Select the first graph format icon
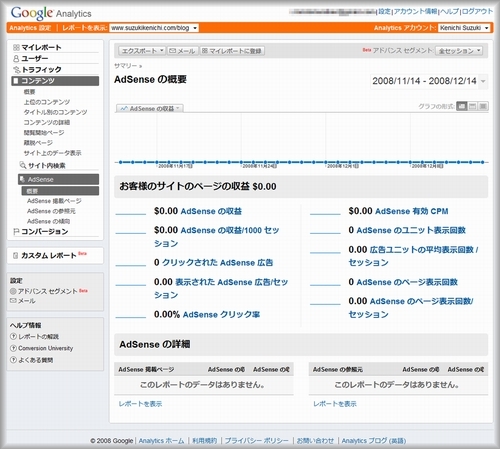This screenshot has height=449, width=500. click(462, 106)
